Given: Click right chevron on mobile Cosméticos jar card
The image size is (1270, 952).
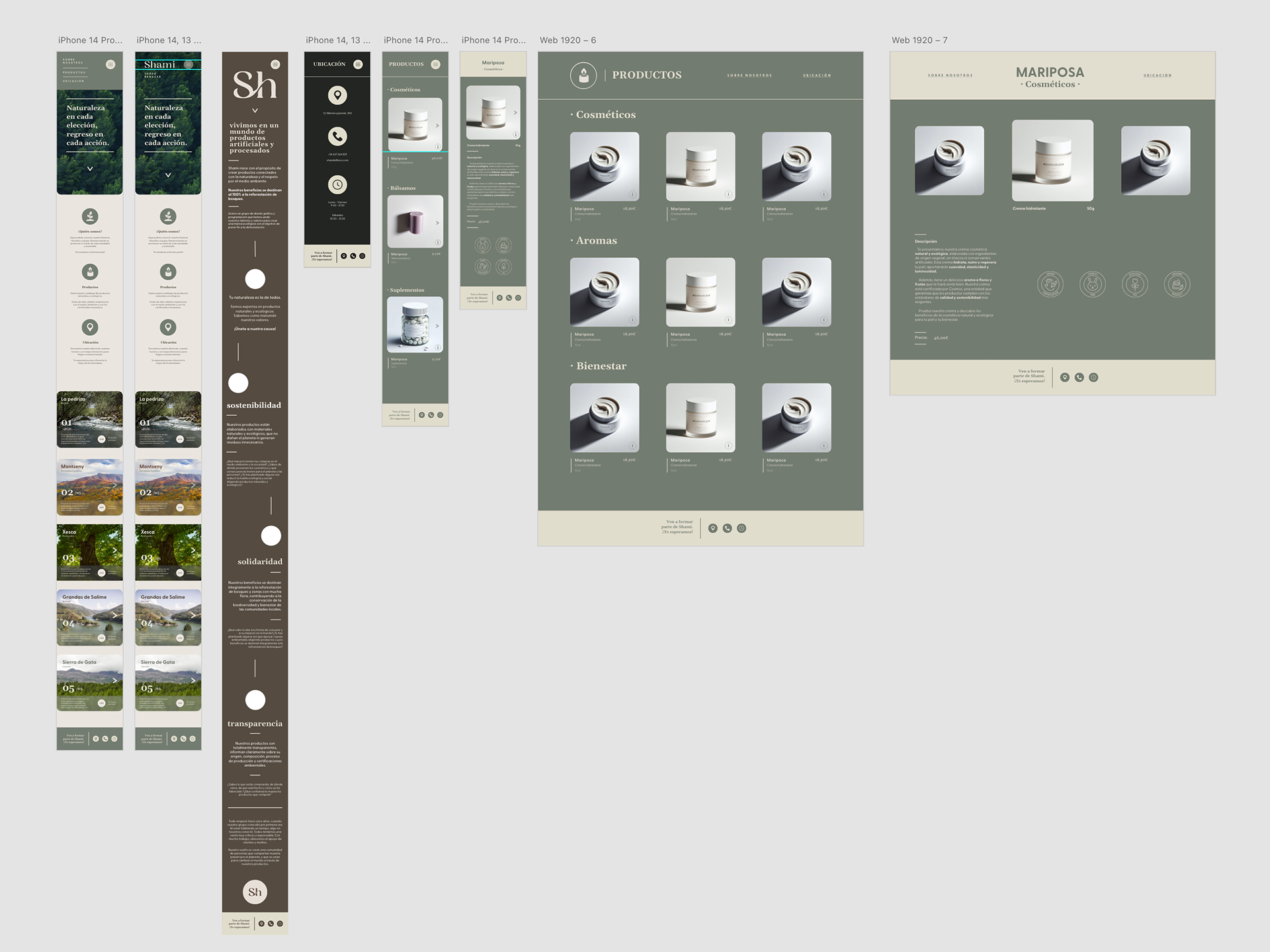Looking at the screenshot, I should tap(437, 126).
